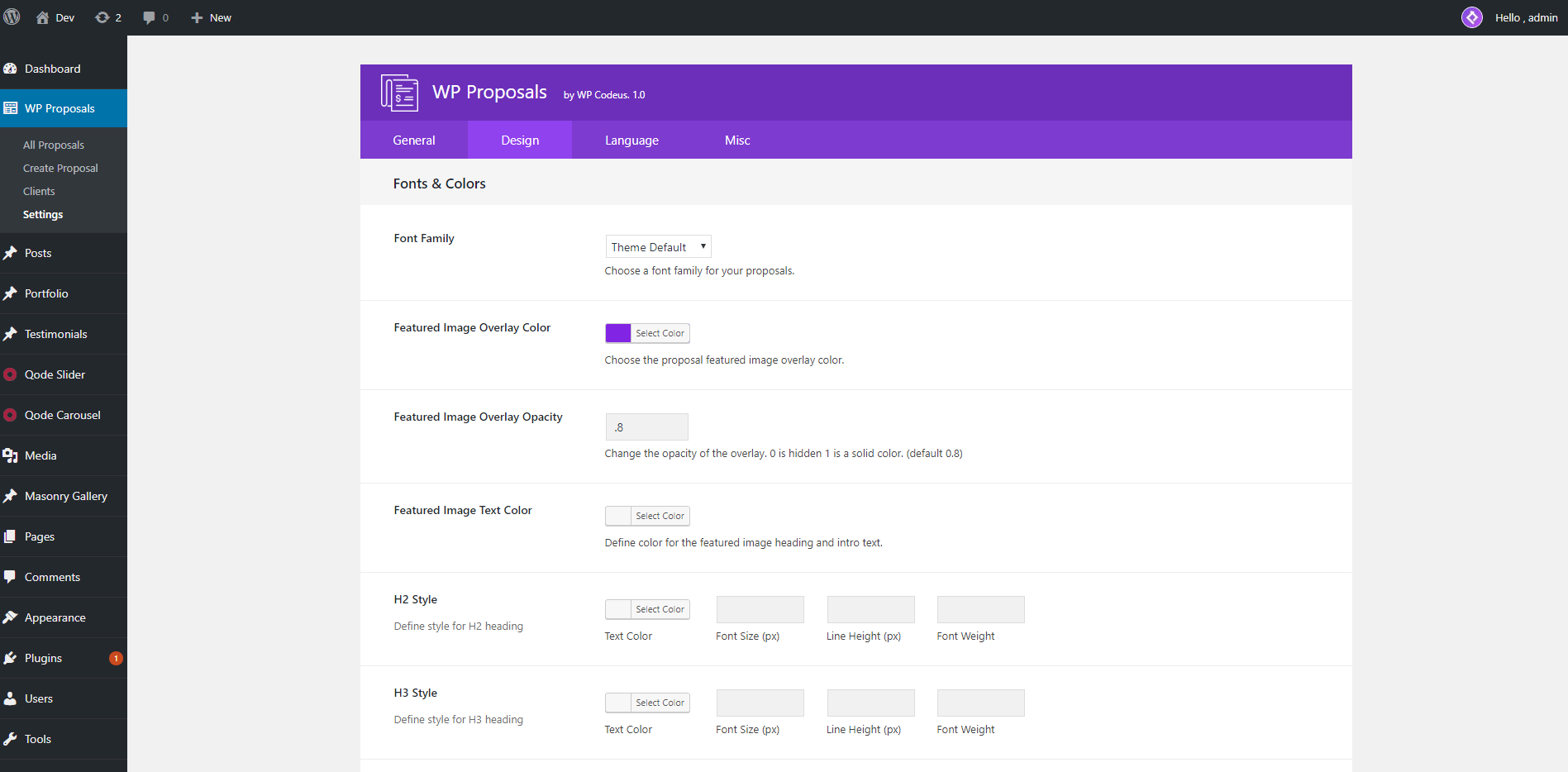The image size is (1568, 772).
Task: Click Select Color for H2 Style
Action: pos(660,609)
